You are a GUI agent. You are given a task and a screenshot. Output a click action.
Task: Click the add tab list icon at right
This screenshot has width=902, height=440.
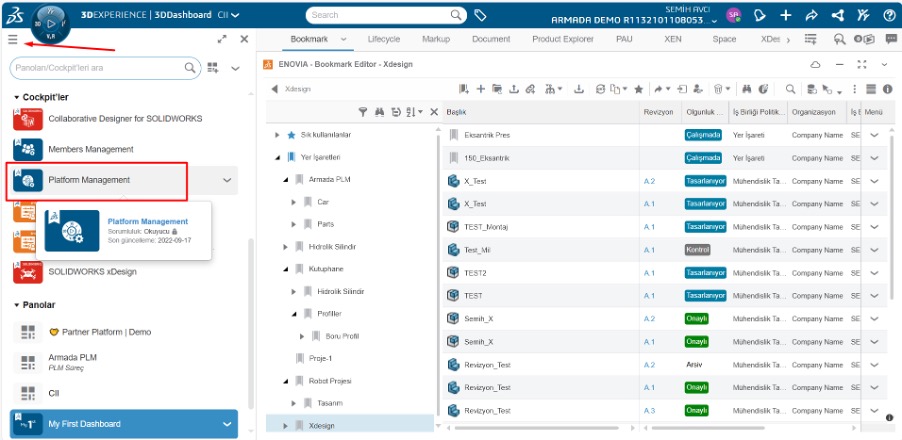tap(811, 39)
